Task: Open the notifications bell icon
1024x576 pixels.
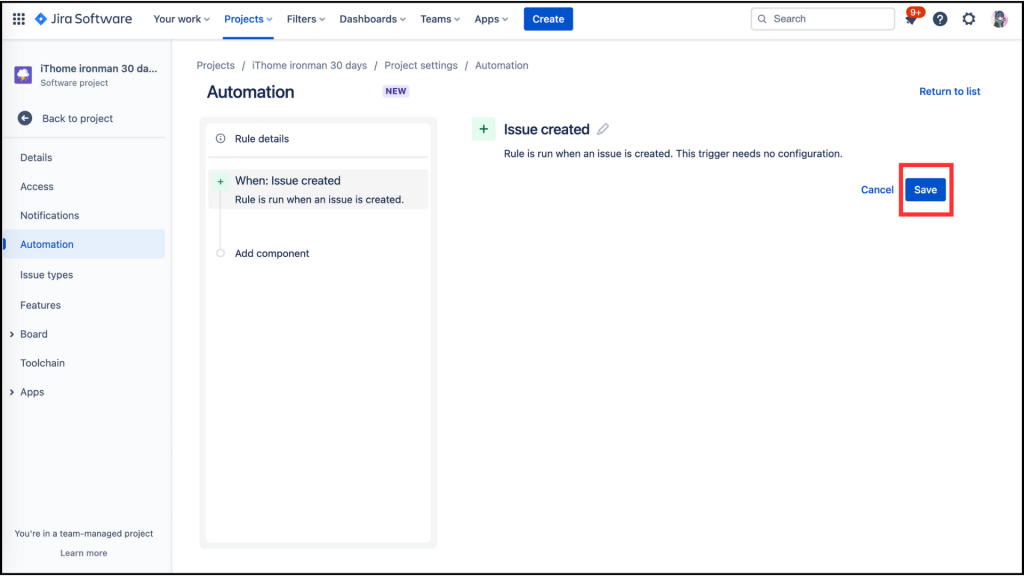Action: 910,19
